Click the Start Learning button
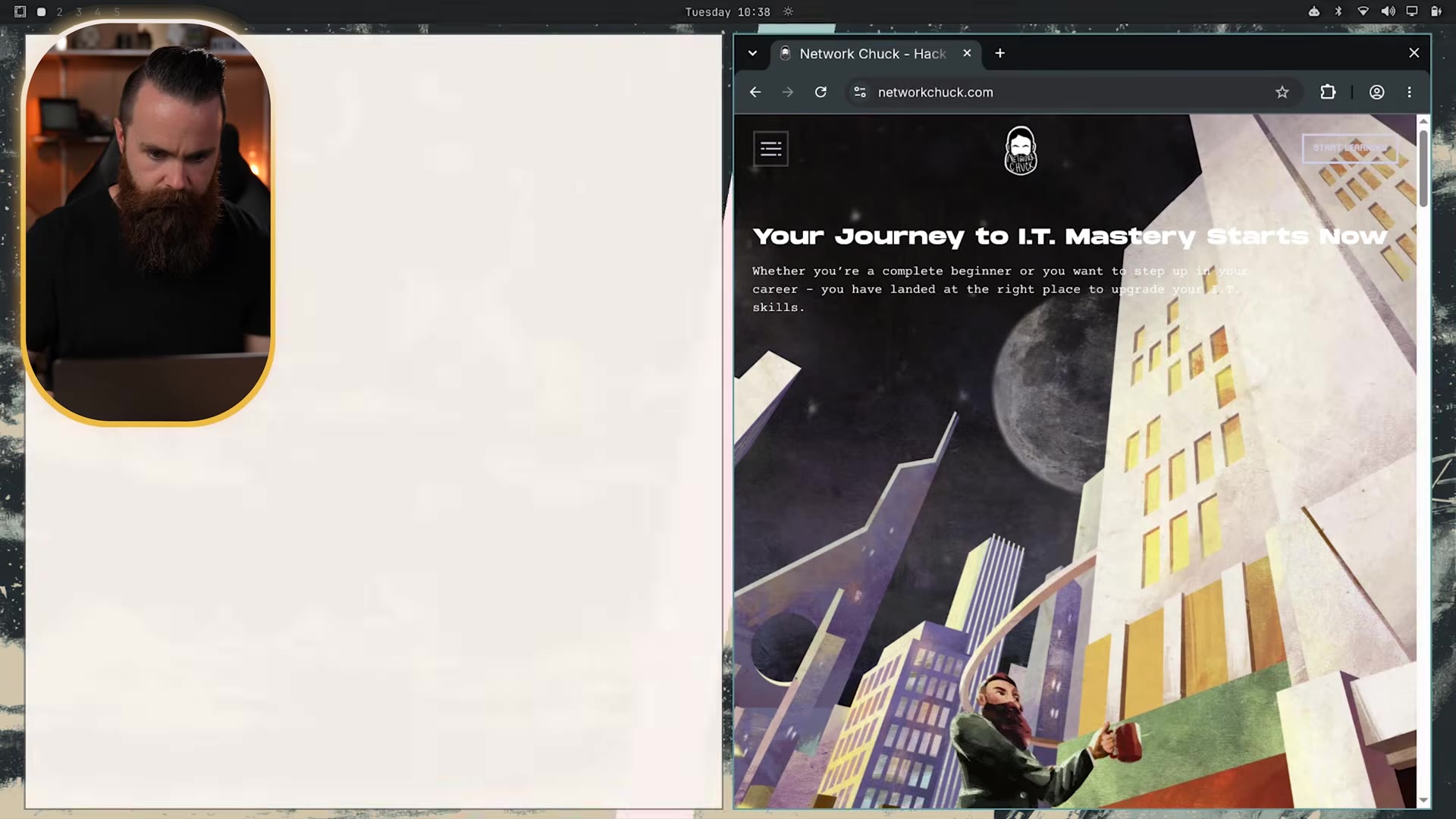The height and width of the screenshot is (819, 1456). (x=1350, y=148)
